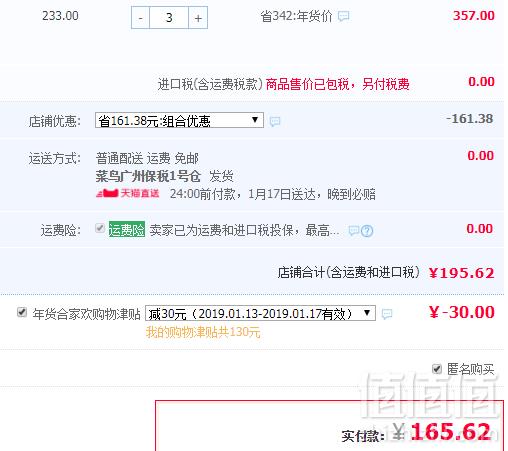Click the label 店铺合计(含运费和进口税)
The image size is (508, 451).
348,273
